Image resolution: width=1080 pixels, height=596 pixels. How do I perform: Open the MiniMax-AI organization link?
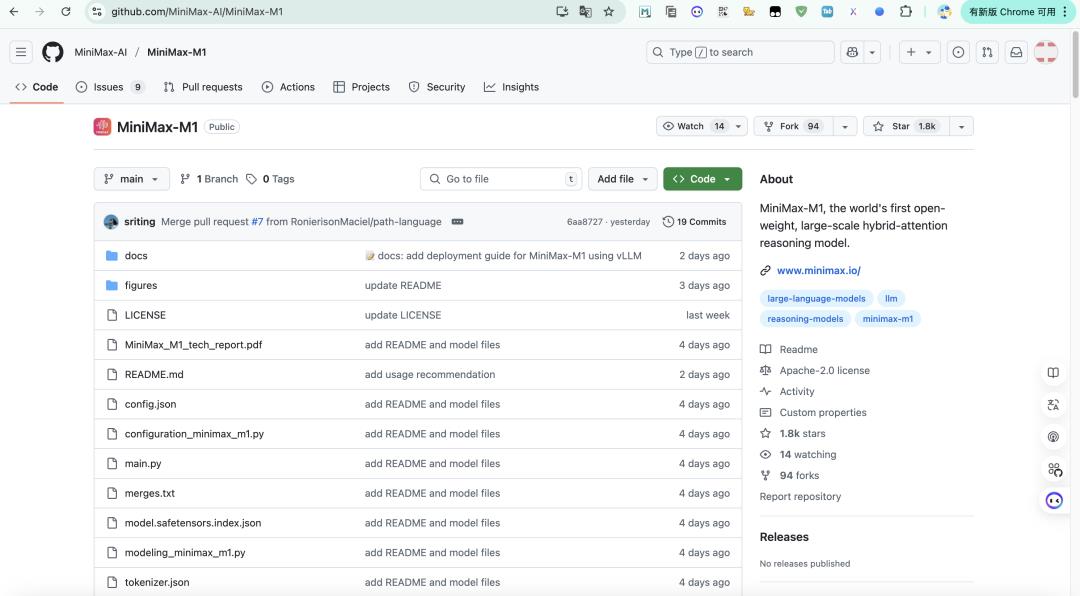click(x=101, y=52)
